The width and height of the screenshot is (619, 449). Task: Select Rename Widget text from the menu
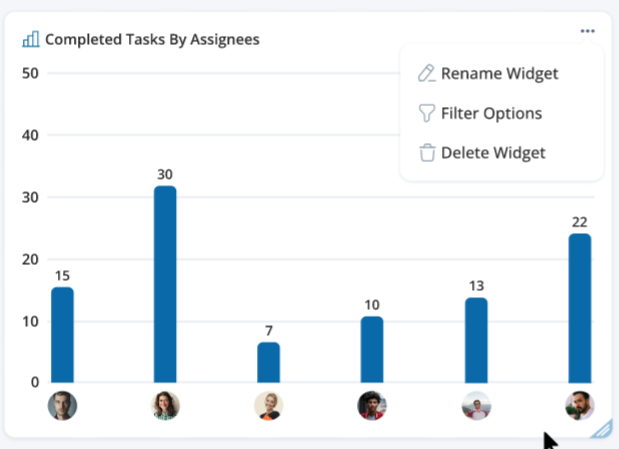click(x=499, y=73)
